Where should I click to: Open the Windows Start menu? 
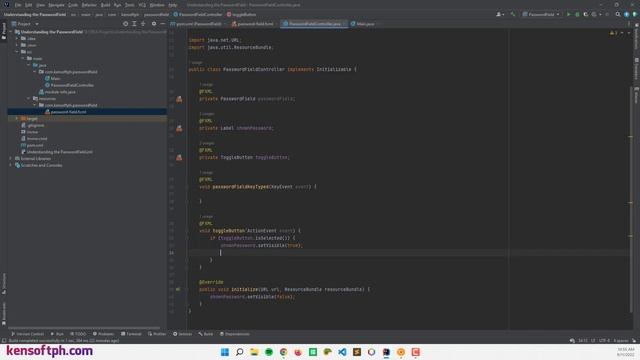coord(225,352)
